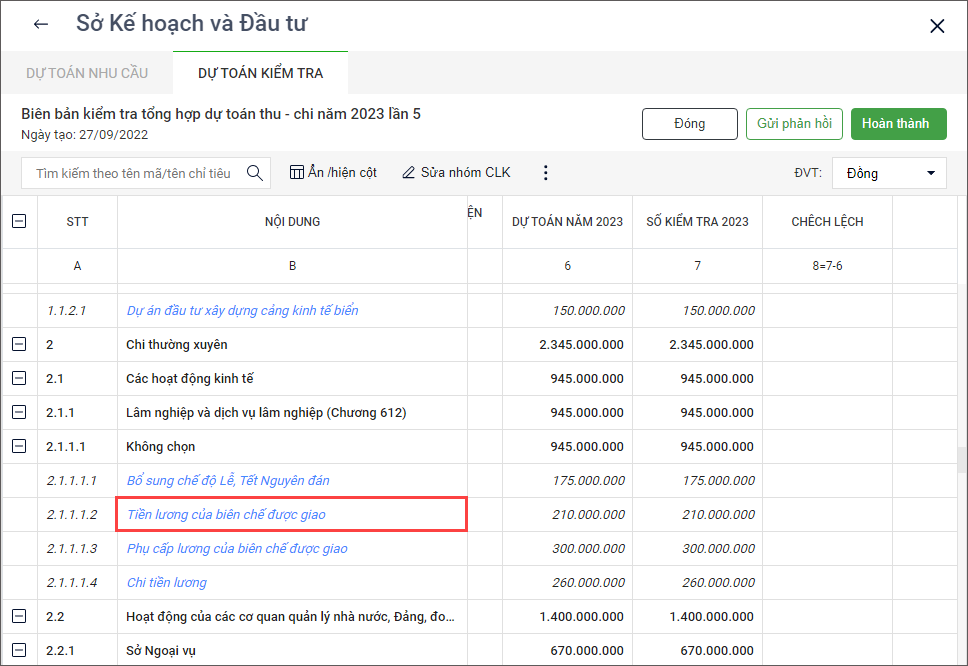Collapse the Sở Ngoại vụ row
This screenshot has height=666, width=968.
point(19,651)
